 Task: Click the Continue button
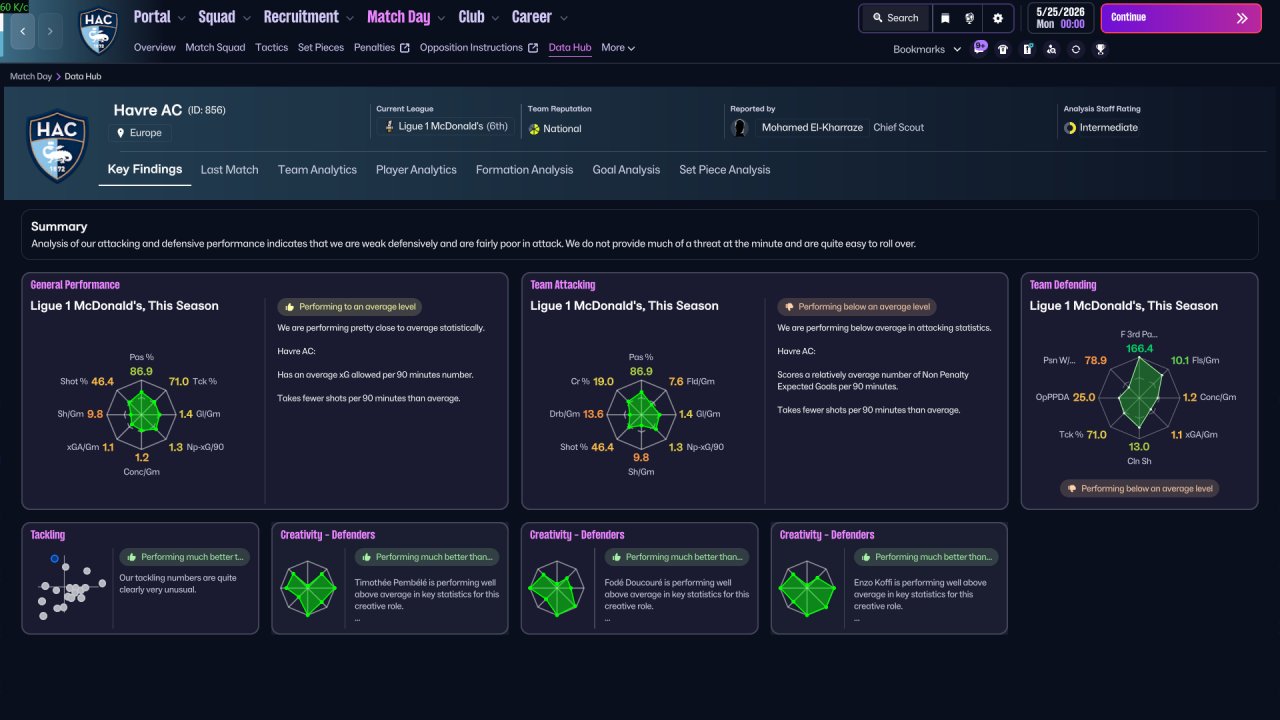pos(1182,18)
